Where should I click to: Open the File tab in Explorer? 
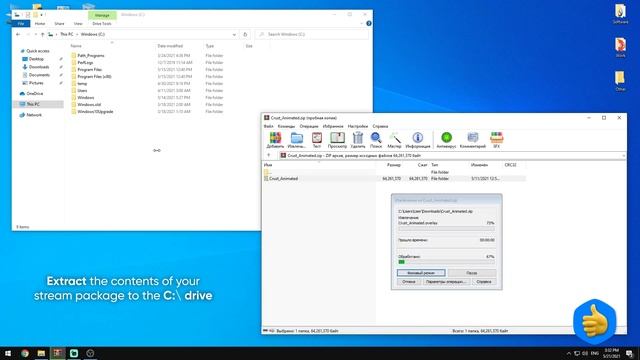21,24
